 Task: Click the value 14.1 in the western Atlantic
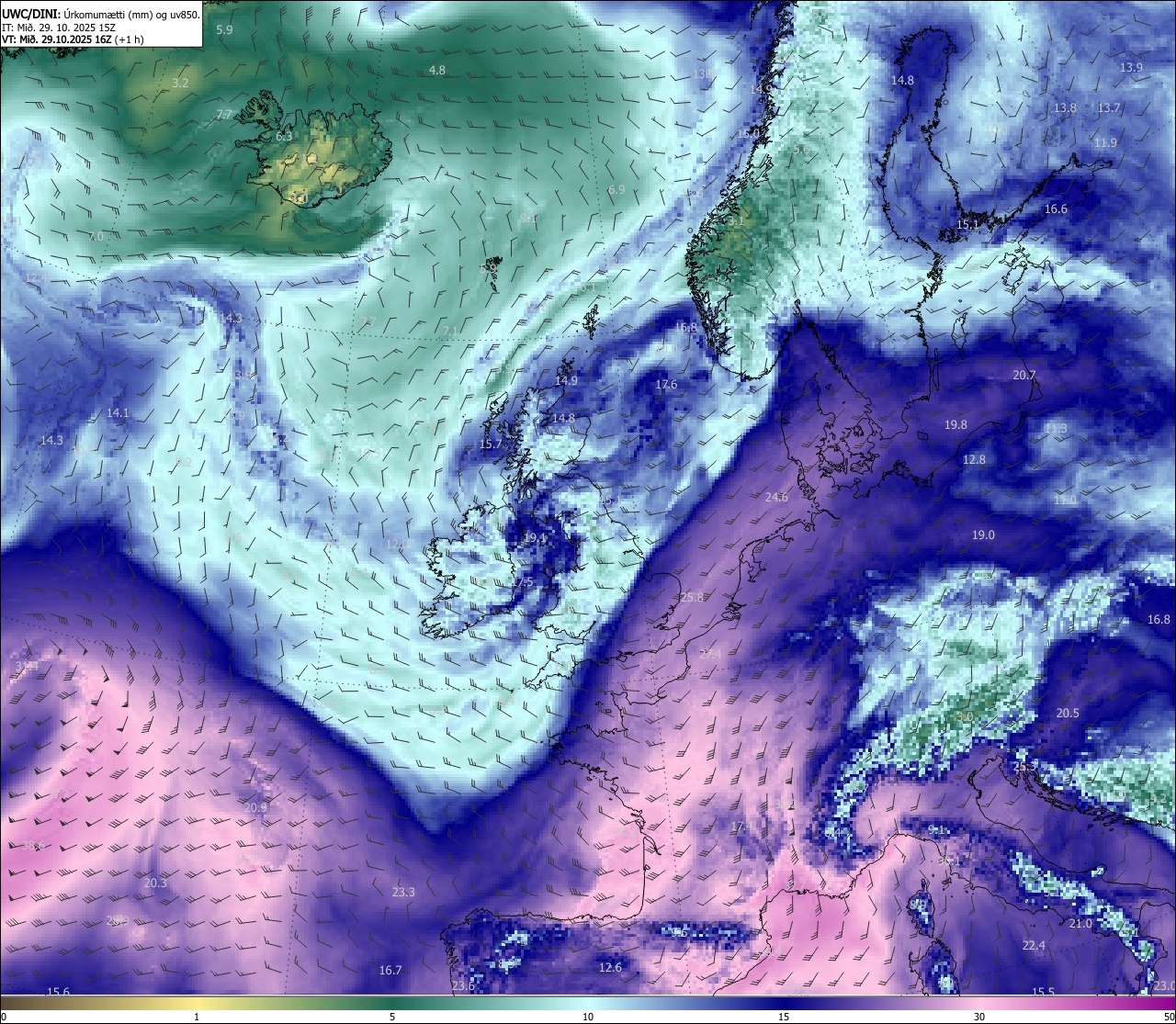(x=118, y=413)
